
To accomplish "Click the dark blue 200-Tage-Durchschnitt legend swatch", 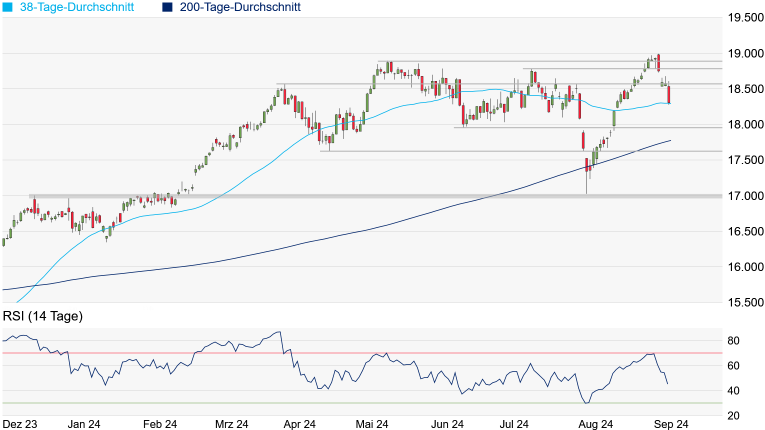I will [166, 7].
